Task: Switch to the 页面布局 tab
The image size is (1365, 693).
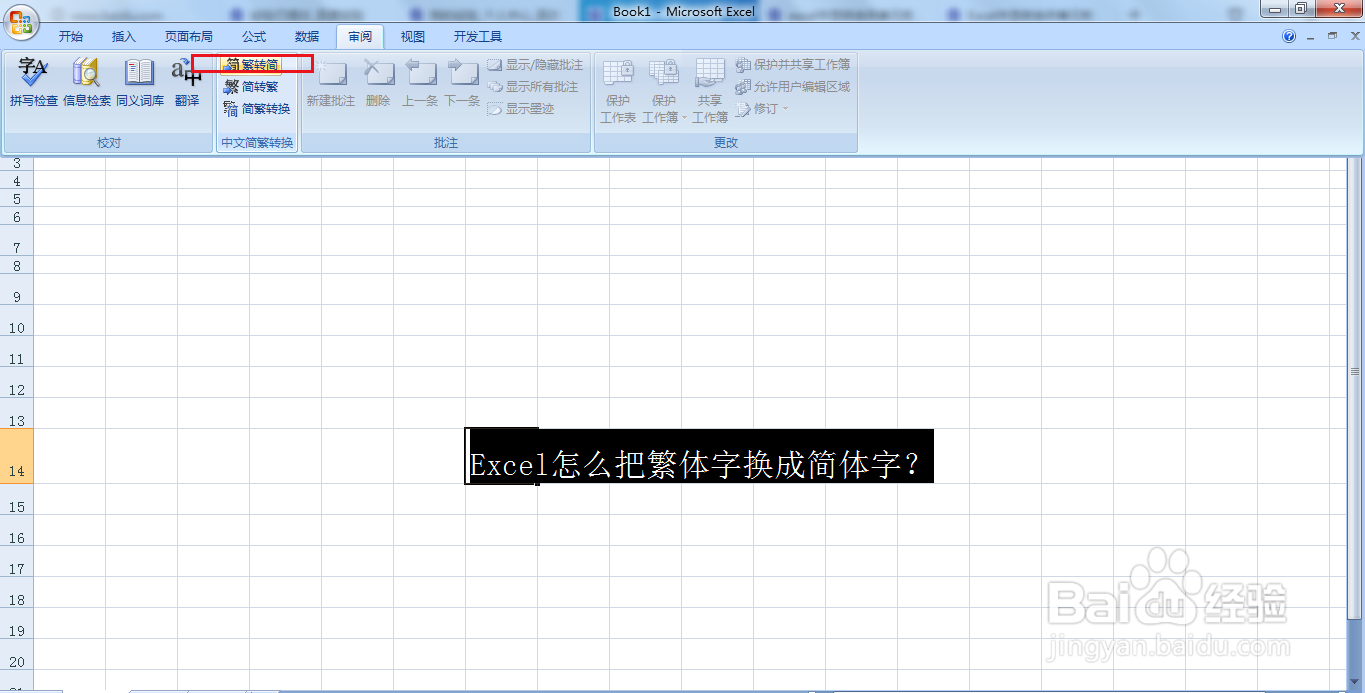Action: [x=189, y=37]
